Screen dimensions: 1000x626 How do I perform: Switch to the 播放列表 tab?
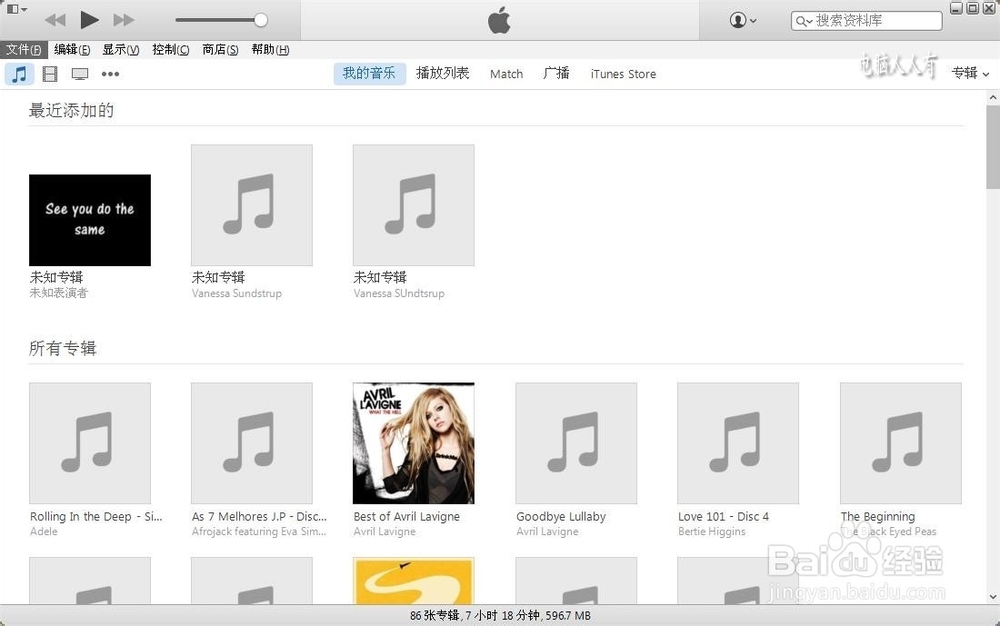(x=443, y=74)
